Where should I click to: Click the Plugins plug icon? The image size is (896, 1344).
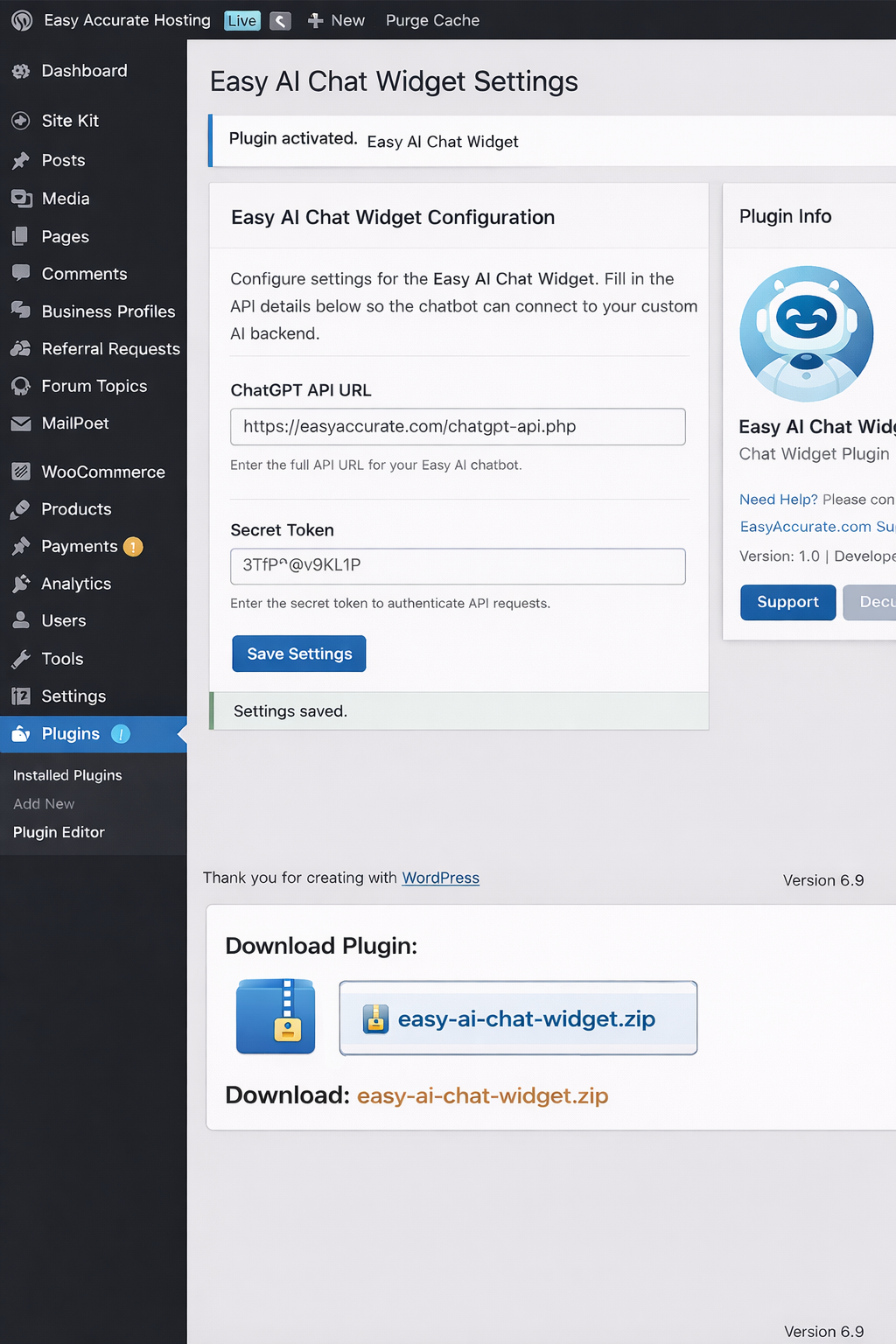click(21, 734)
